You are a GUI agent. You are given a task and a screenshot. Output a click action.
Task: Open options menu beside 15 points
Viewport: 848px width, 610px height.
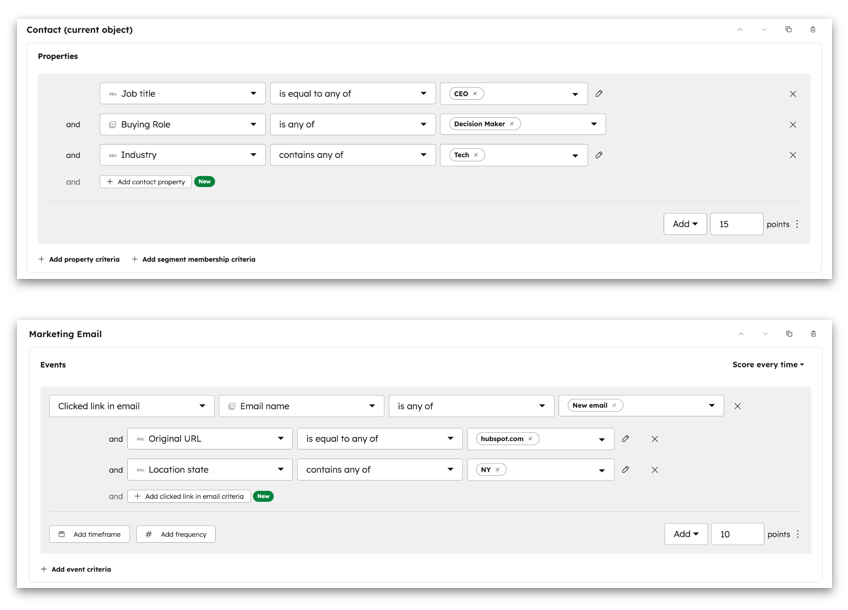pos(797,224)
